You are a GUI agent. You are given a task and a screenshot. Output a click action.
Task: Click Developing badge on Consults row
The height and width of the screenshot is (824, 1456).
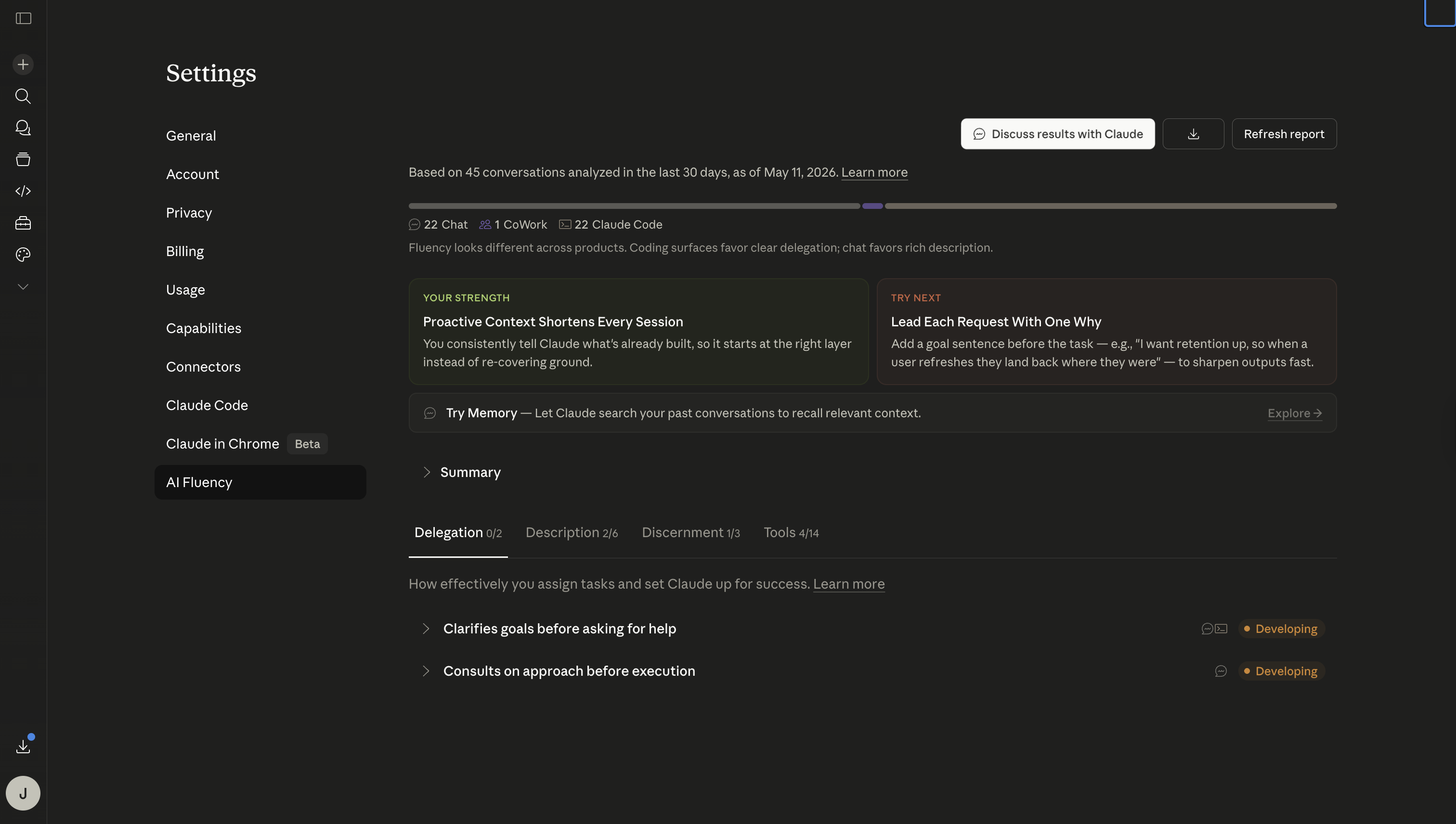[x=1281, y=671]
